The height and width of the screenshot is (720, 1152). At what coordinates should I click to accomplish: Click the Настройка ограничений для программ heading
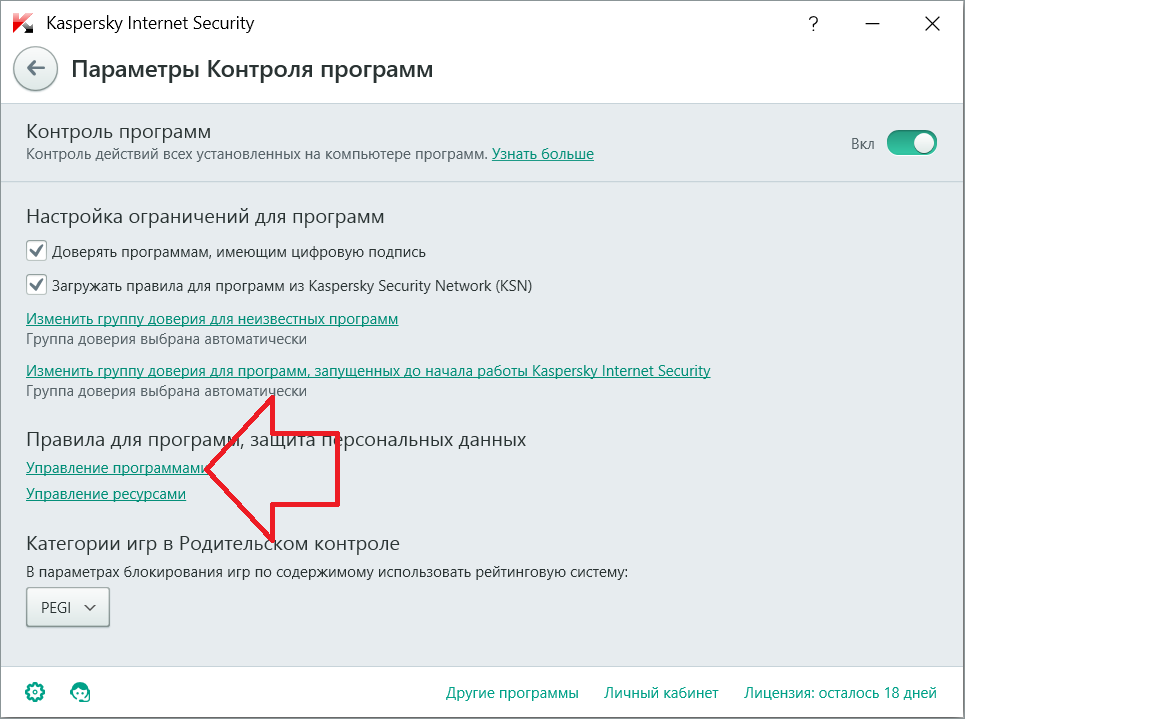click(x=205, y=217)
